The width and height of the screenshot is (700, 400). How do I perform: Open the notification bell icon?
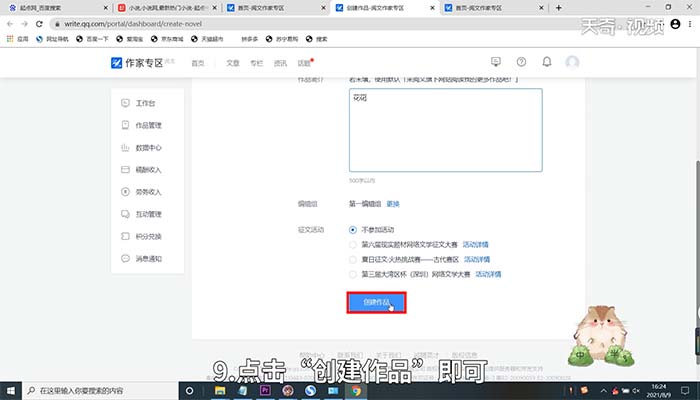pos(546,62)
